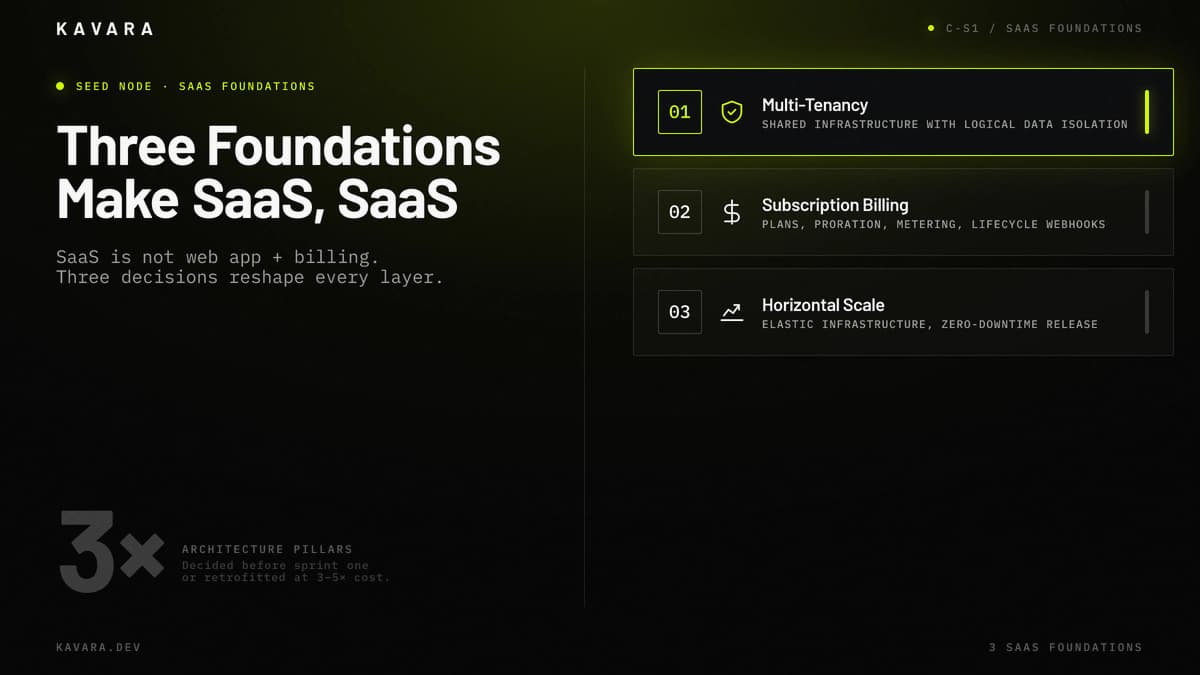Click 'PLANS, PRORATION, METERING, LIFECYCLE WEBHOOKS' subtitle

click(934, 225)
